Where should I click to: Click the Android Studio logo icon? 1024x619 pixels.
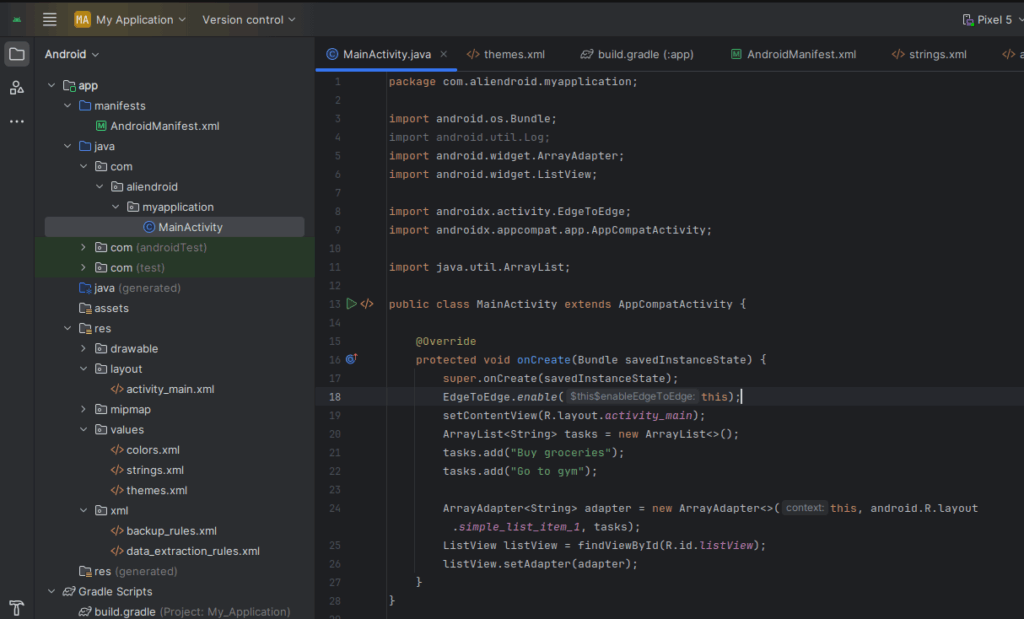(x=17, y=20)
